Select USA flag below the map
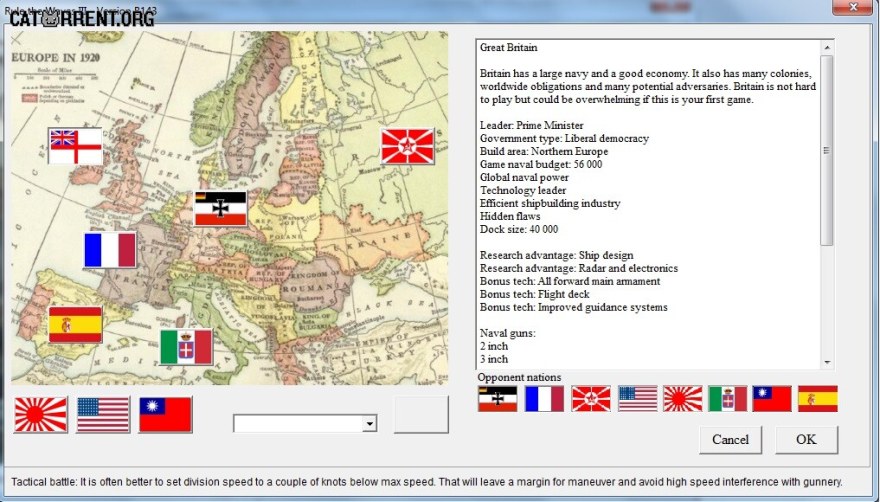The width and height of the screenshot is (880, 502). [103, 414]
